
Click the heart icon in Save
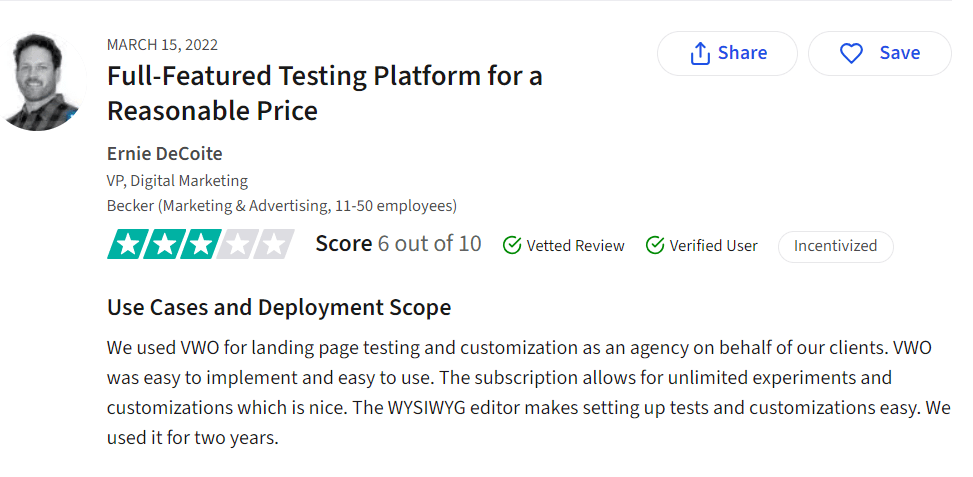pos(851,54)
